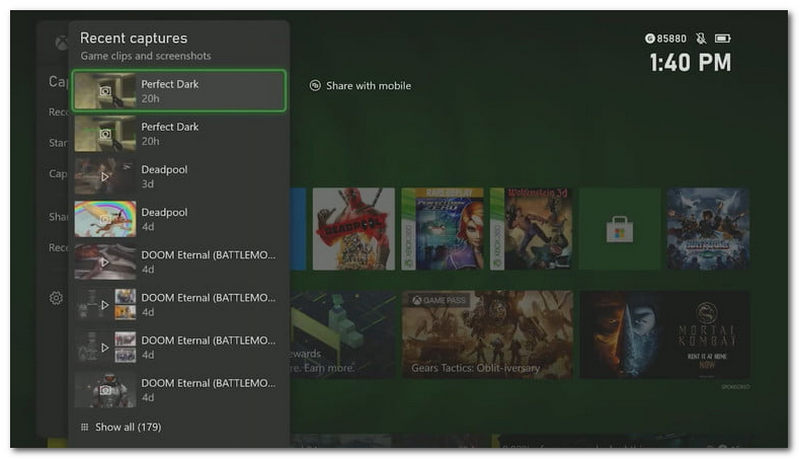Click the 1:40 PM clock

[x=690, y=63]
